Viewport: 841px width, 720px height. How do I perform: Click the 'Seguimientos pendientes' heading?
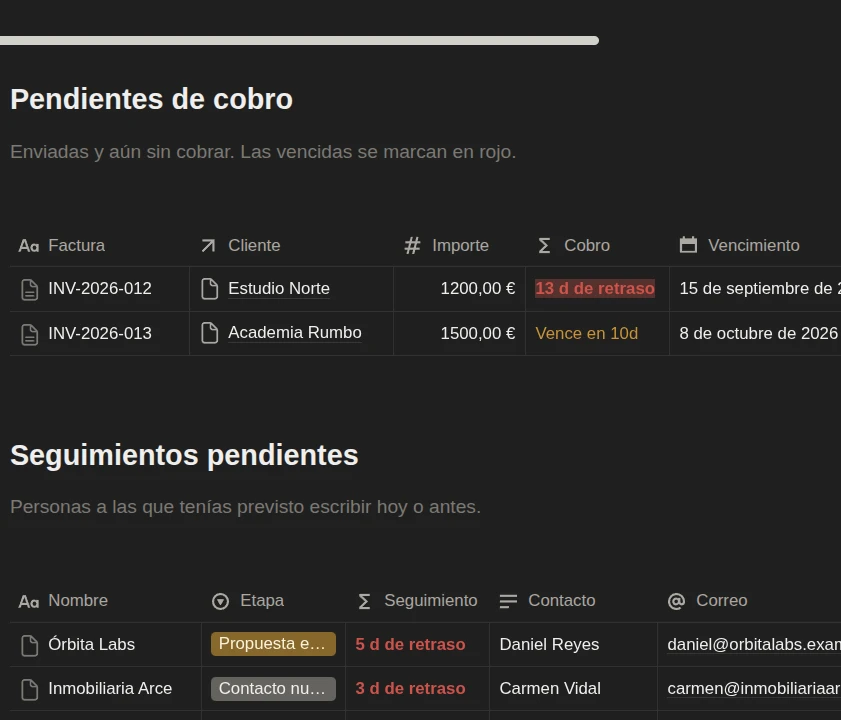click(x=184, y=455)
